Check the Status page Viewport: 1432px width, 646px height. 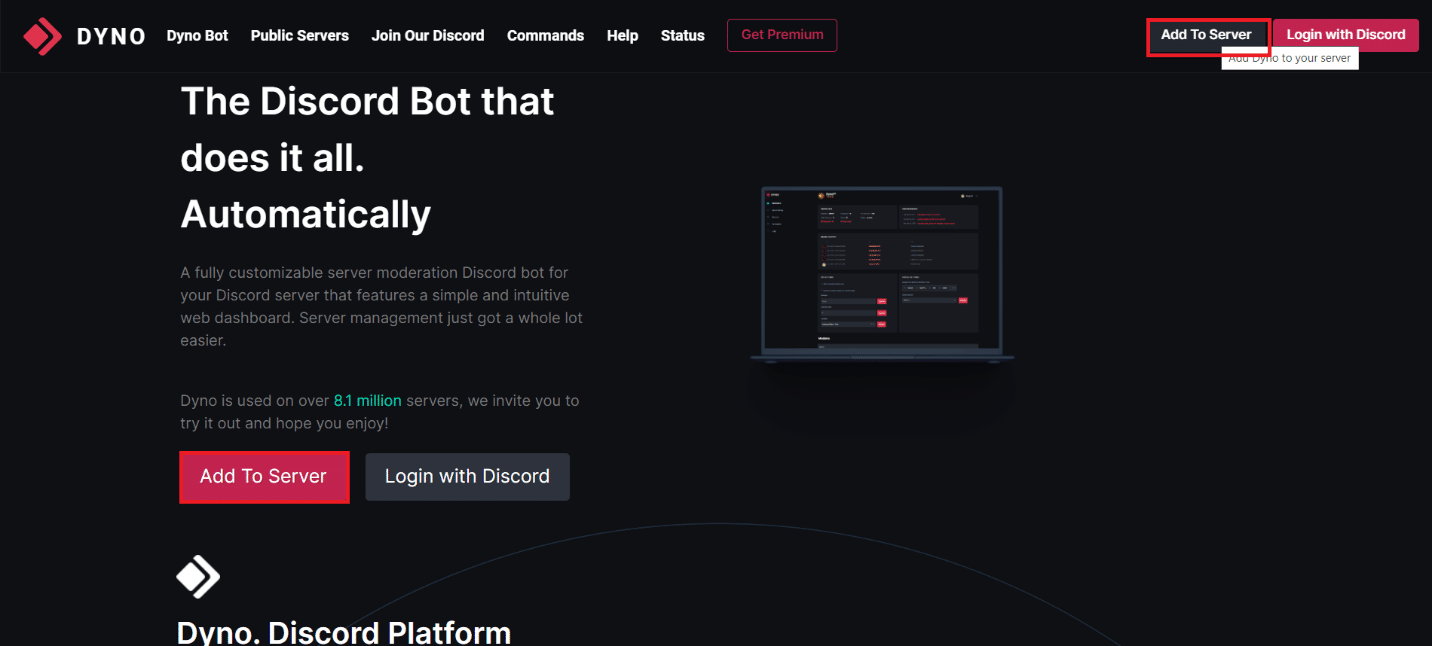683,35
